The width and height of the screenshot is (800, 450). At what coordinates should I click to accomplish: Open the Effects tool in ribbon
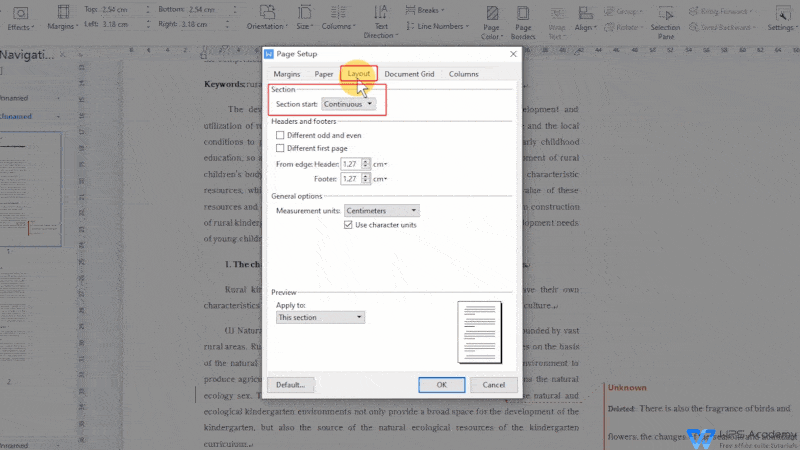pyautogui.click(x=20, y=18)
